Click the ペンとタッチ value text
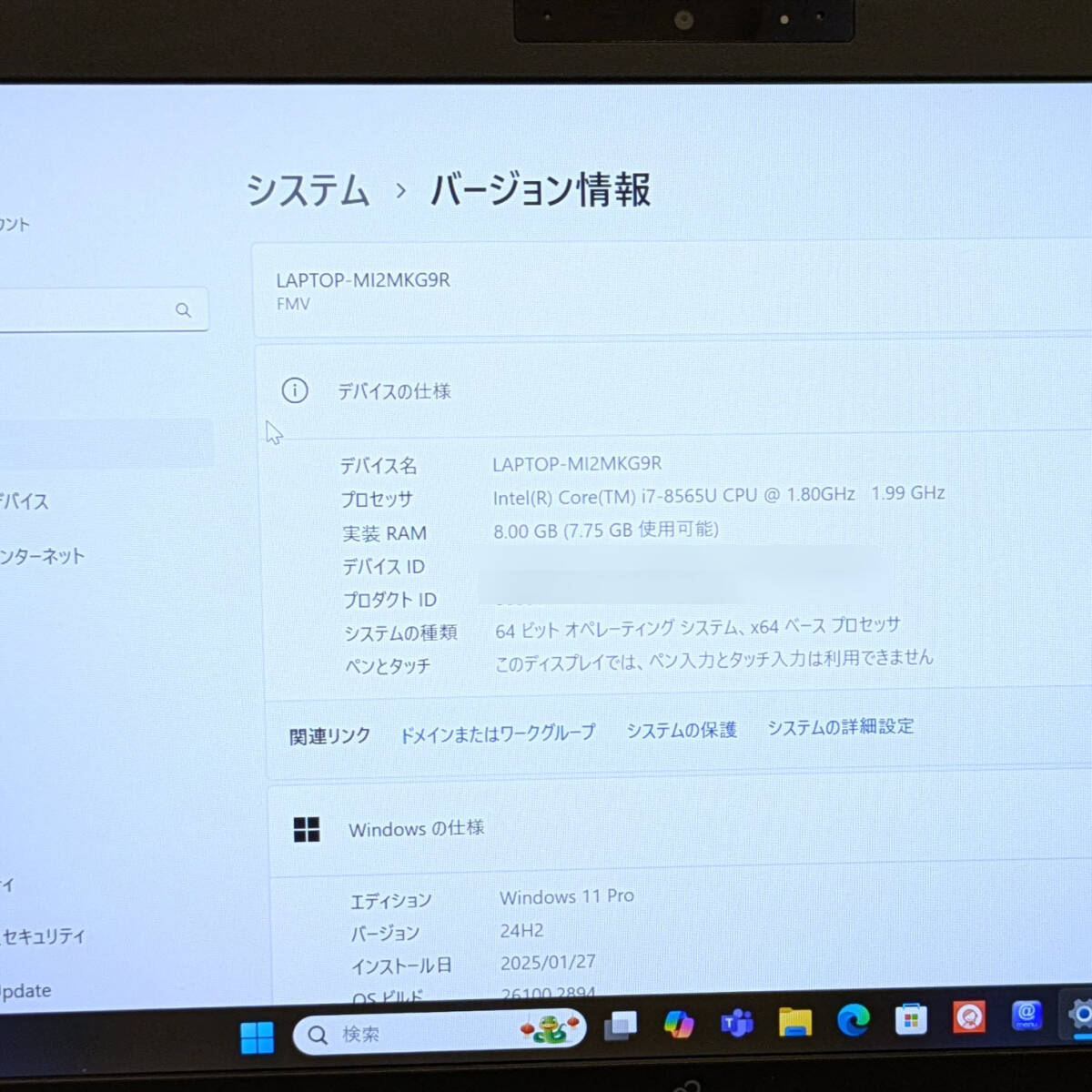The image size is (1092, 1092). (714, 661)
